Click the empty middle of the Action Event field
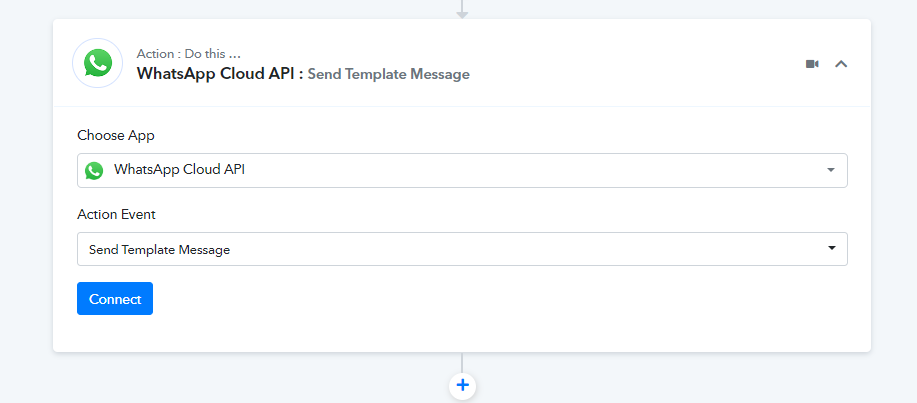This screenshot has width=917, height=403. pos(526,249)
